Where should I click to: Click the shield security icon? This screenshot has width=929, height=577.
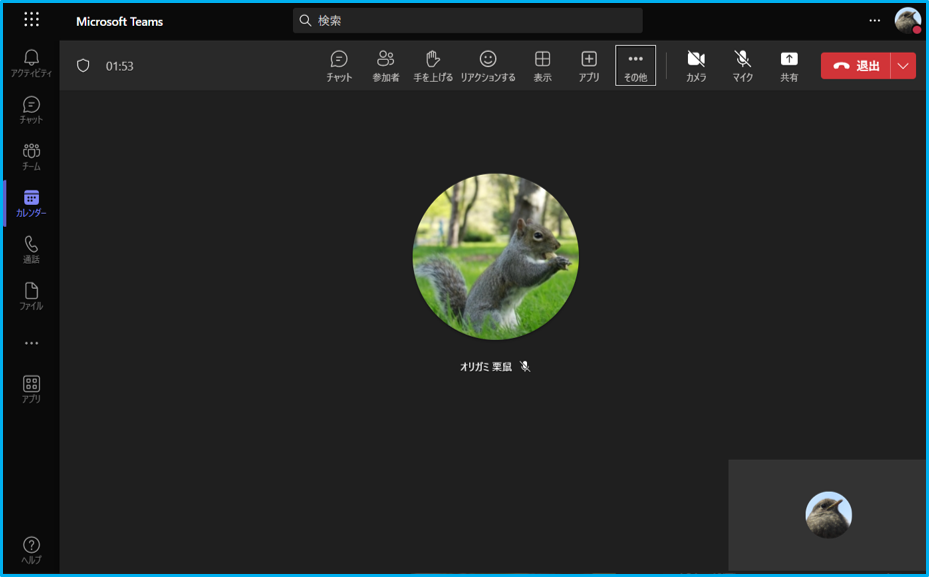pos(83,66)
